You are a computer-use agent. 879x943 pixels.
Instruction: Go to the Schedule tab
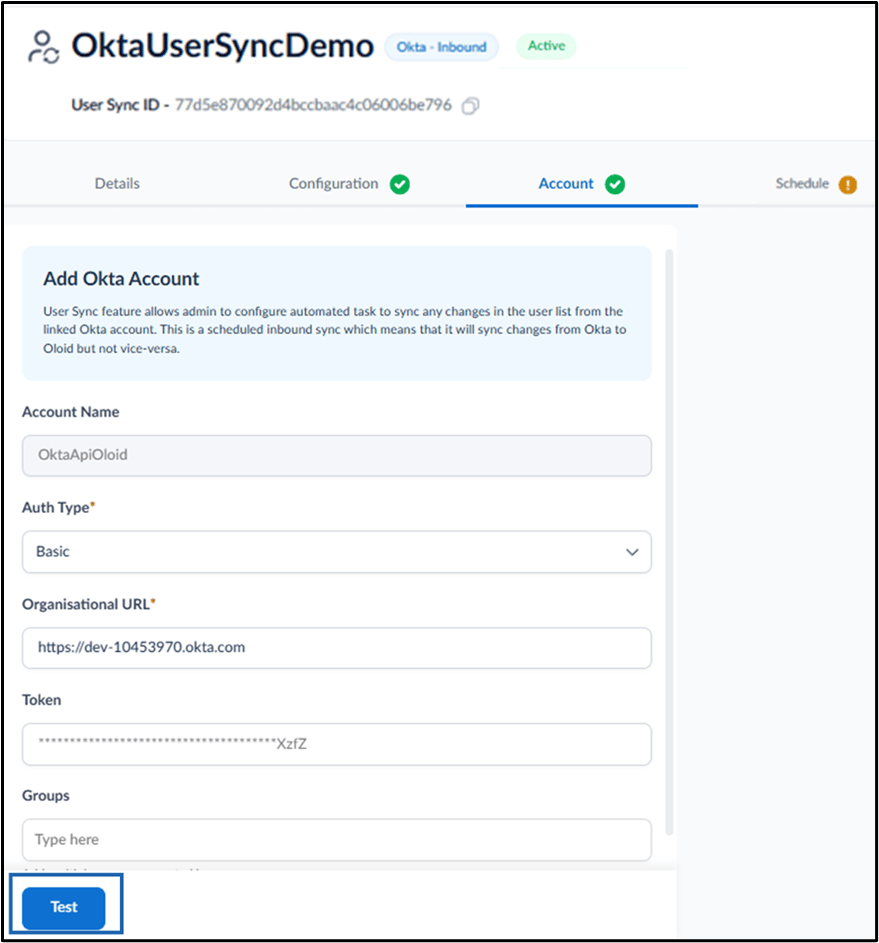pyautogui.click(x=802, y=183)
